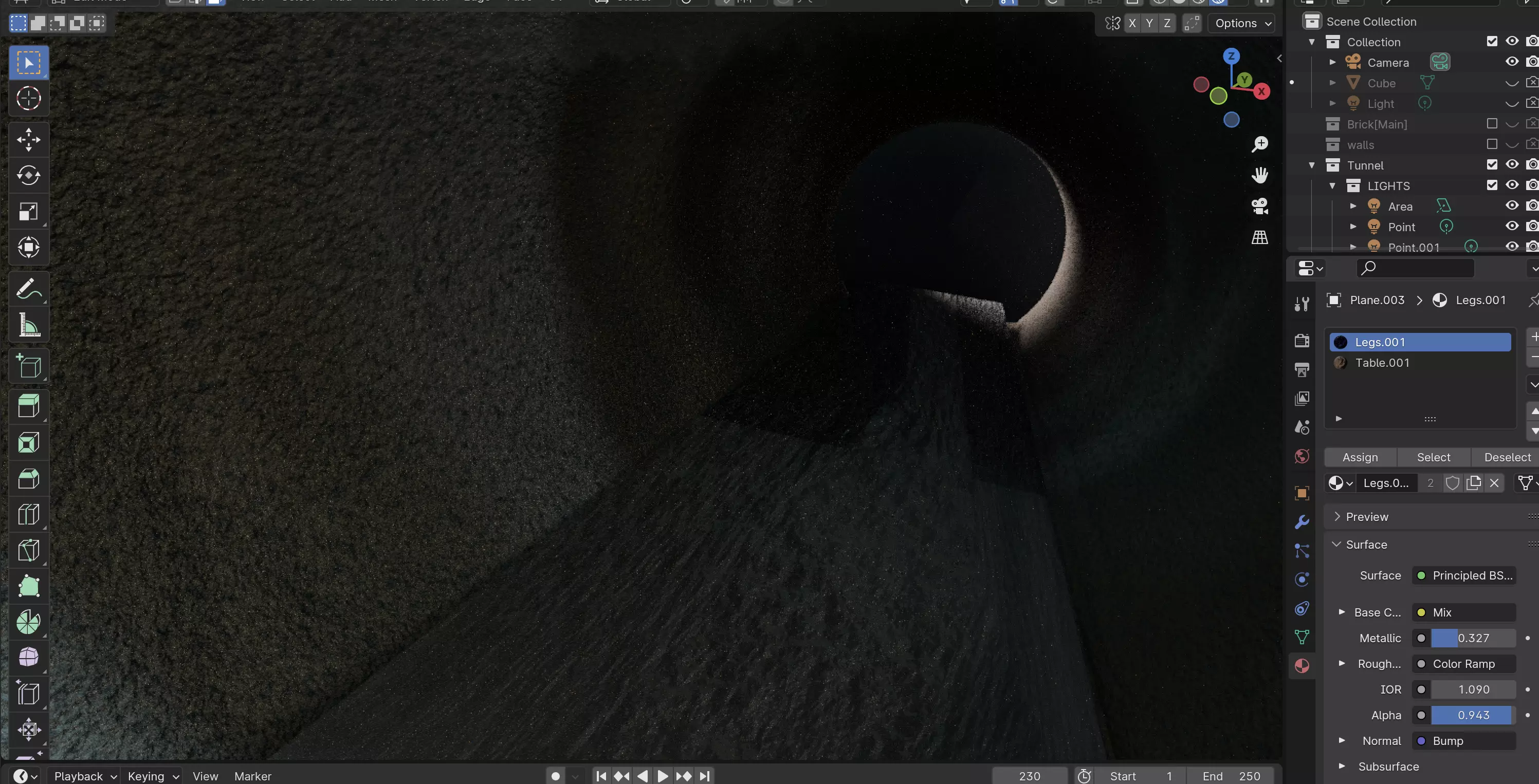Collapse the LIGHTS collection
Screen dimensions: 1539x784
click(1332, 185)
